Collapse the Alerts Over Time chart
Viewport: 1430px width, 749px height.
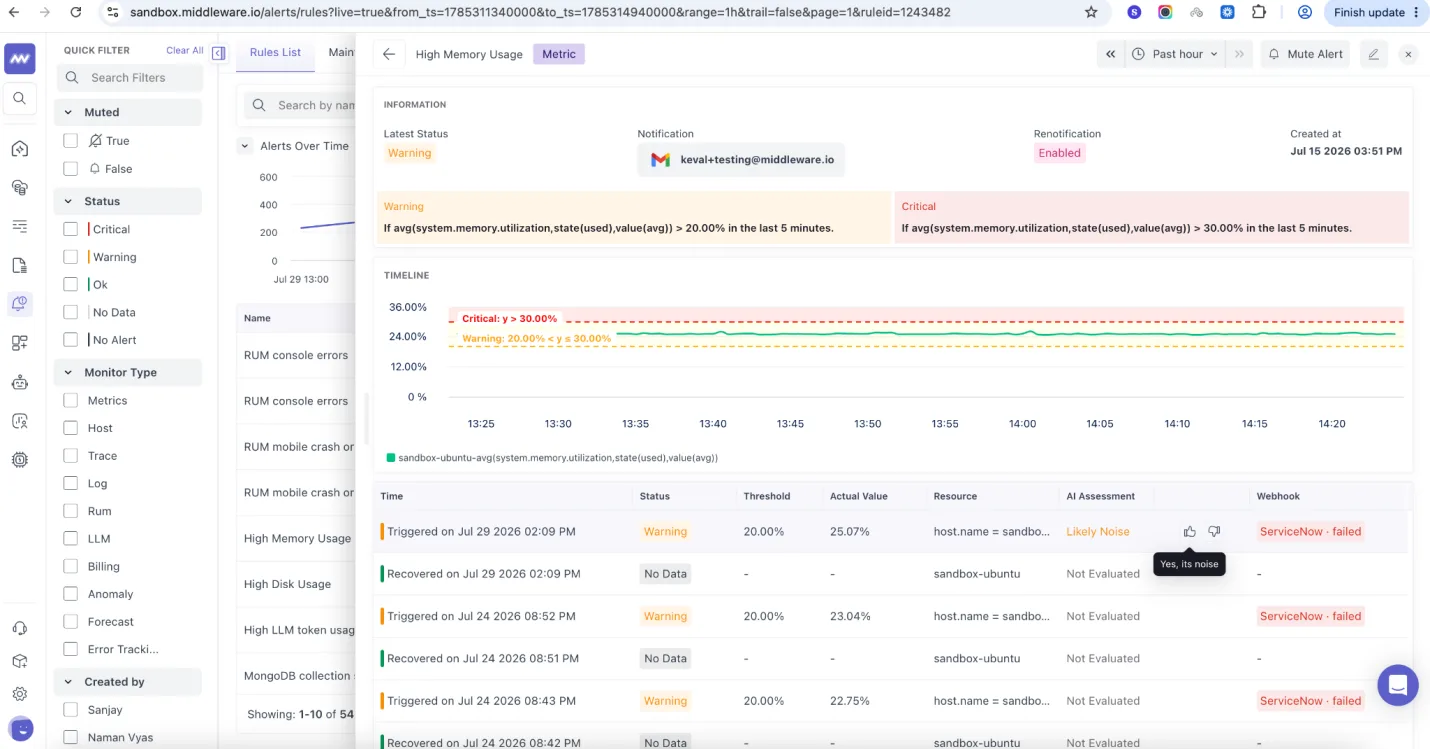tap(245, 146)
